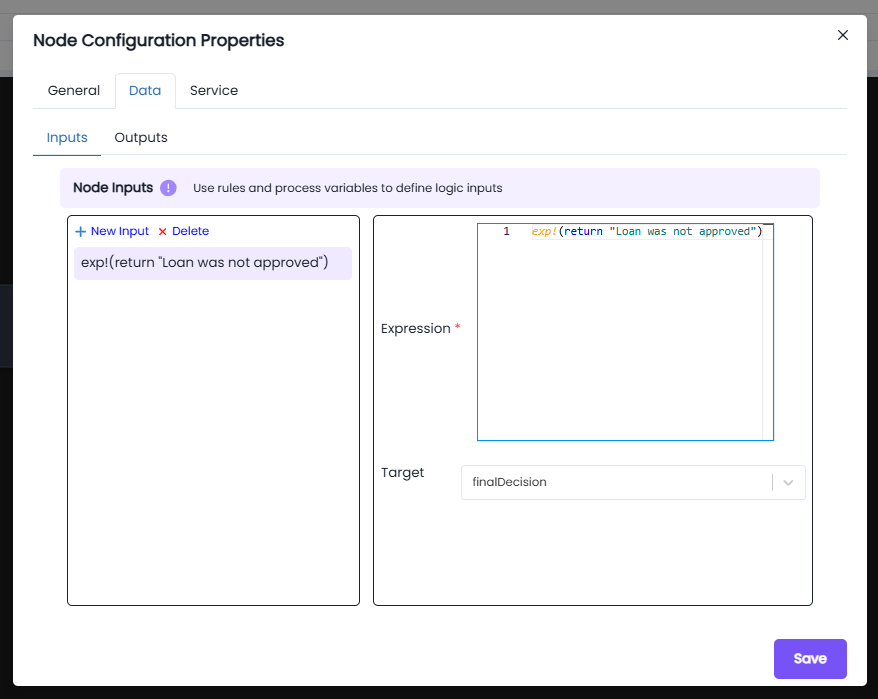878x699 pixels.
Task: Expand Target dropdown chevron arrow
Action: [788, 483]
